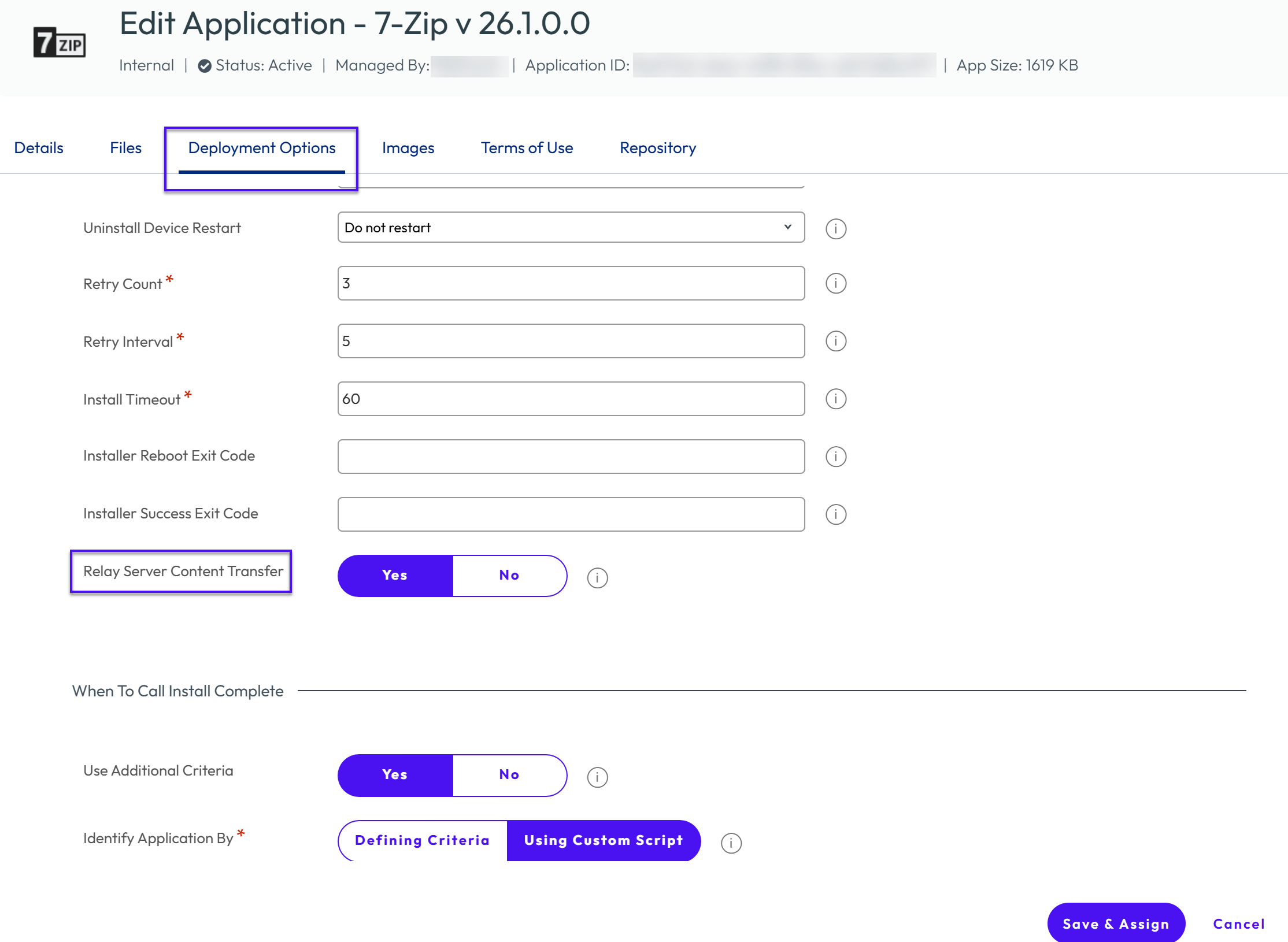Image resolution: width=1288 pixels, height=942 pixels.
Task: Click the 7-Zip application logo
Action: tap(60, 42)
